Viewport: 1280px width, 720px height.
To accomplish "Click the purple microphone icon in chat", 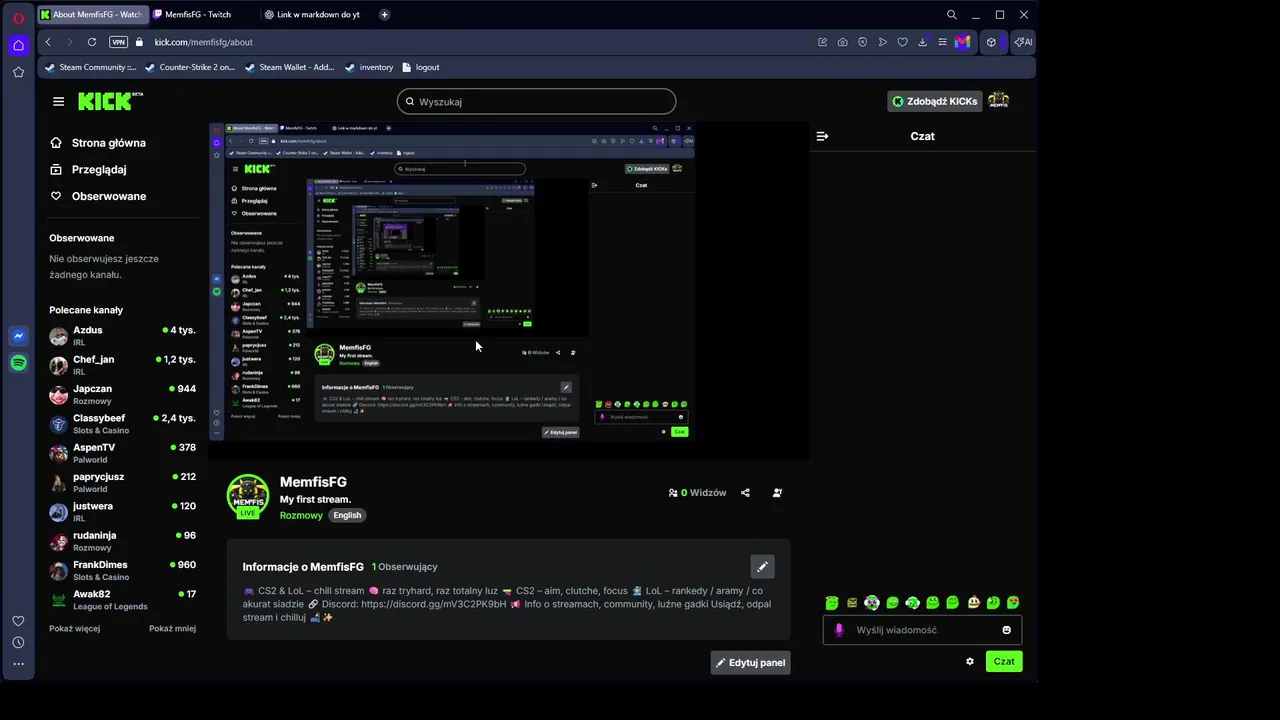I will coord(839,630).
